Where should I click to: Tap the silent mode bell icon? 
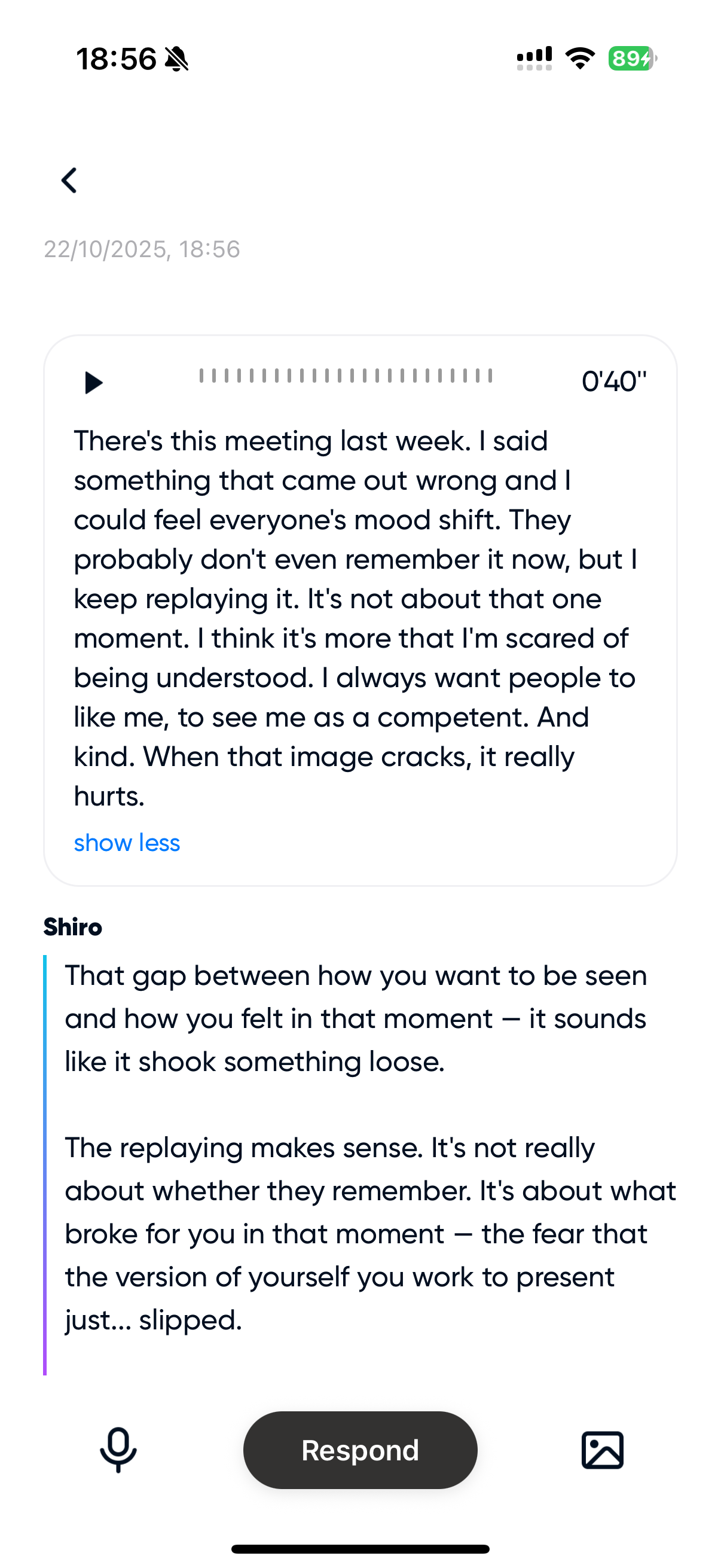(x=177, y=59)
